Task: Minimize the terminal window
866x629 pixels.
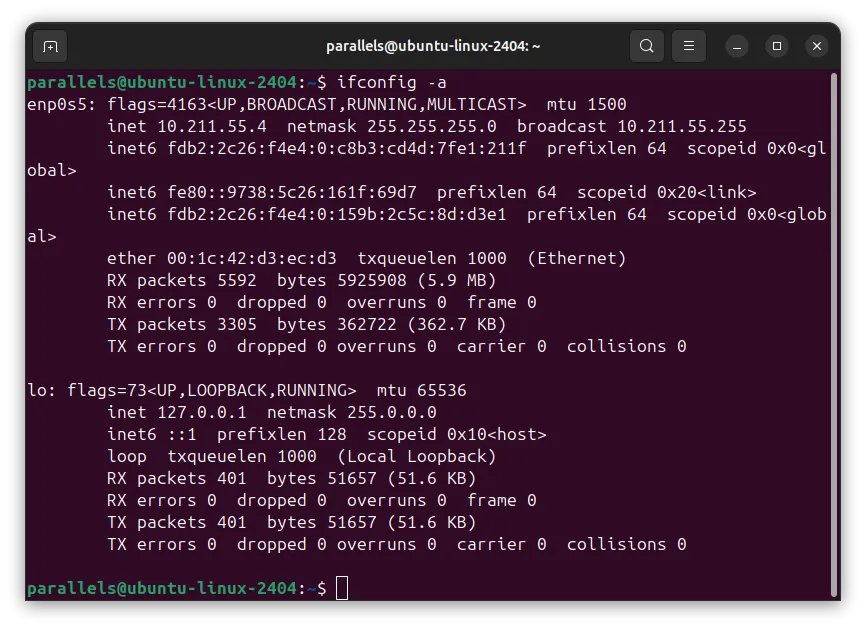Action: coord(736,46)
